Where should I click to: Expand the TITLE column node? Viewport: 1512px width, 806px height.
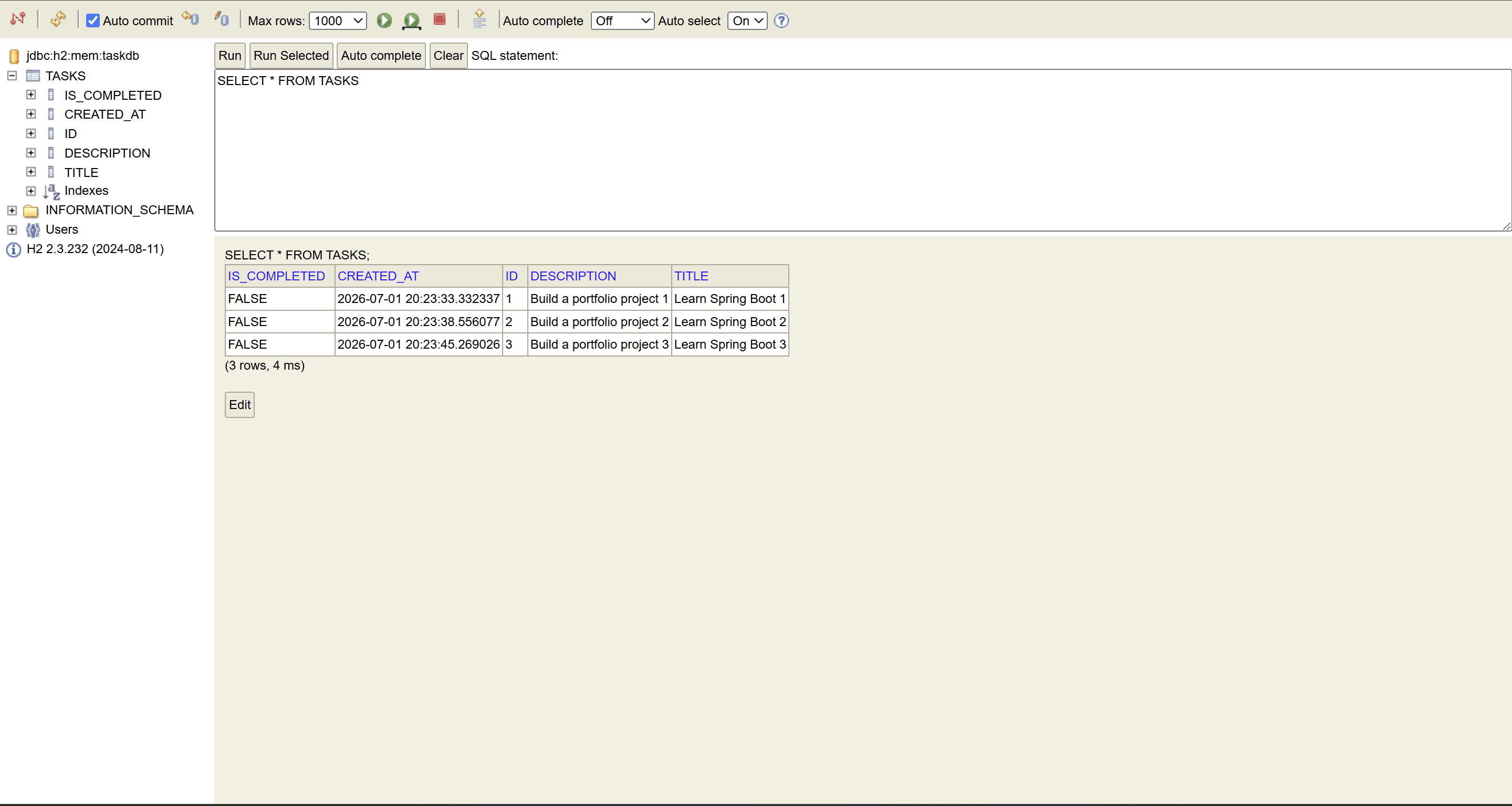(31, 171)
